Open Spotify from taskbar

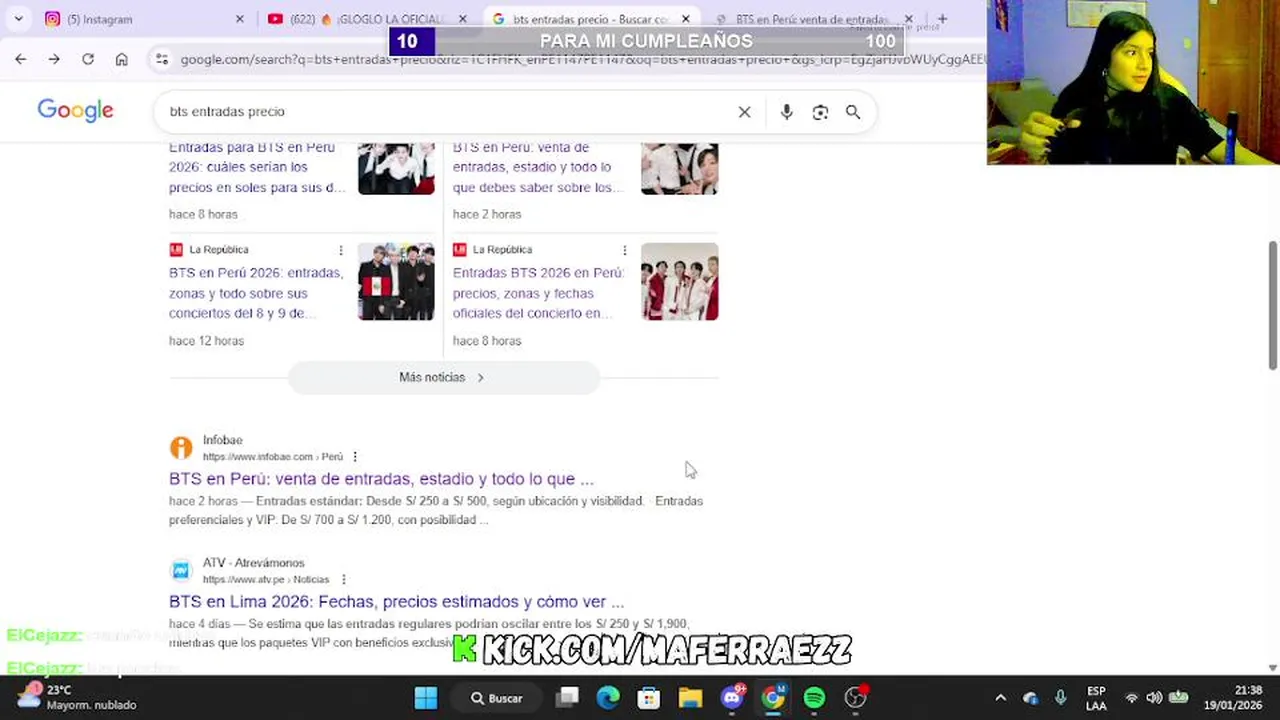point(814,698)
